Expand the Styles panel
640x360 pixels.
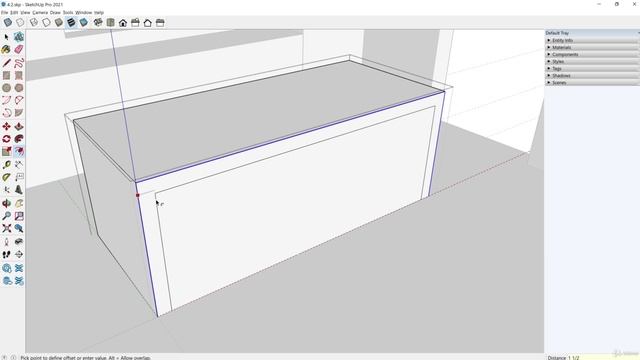click(593, 62)
